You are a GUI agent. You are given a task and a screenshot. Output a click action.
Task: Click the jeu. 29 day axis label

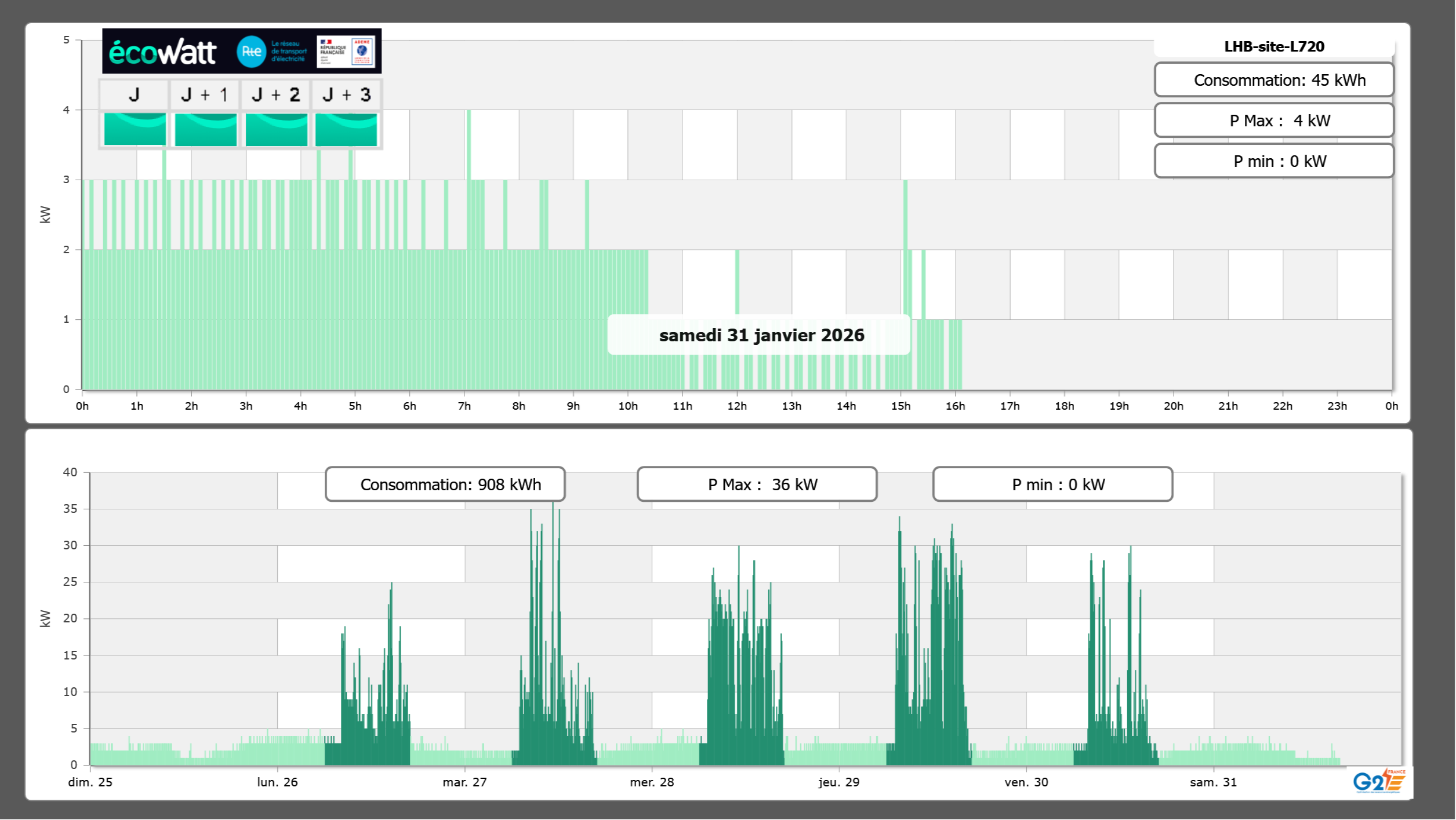838,782
